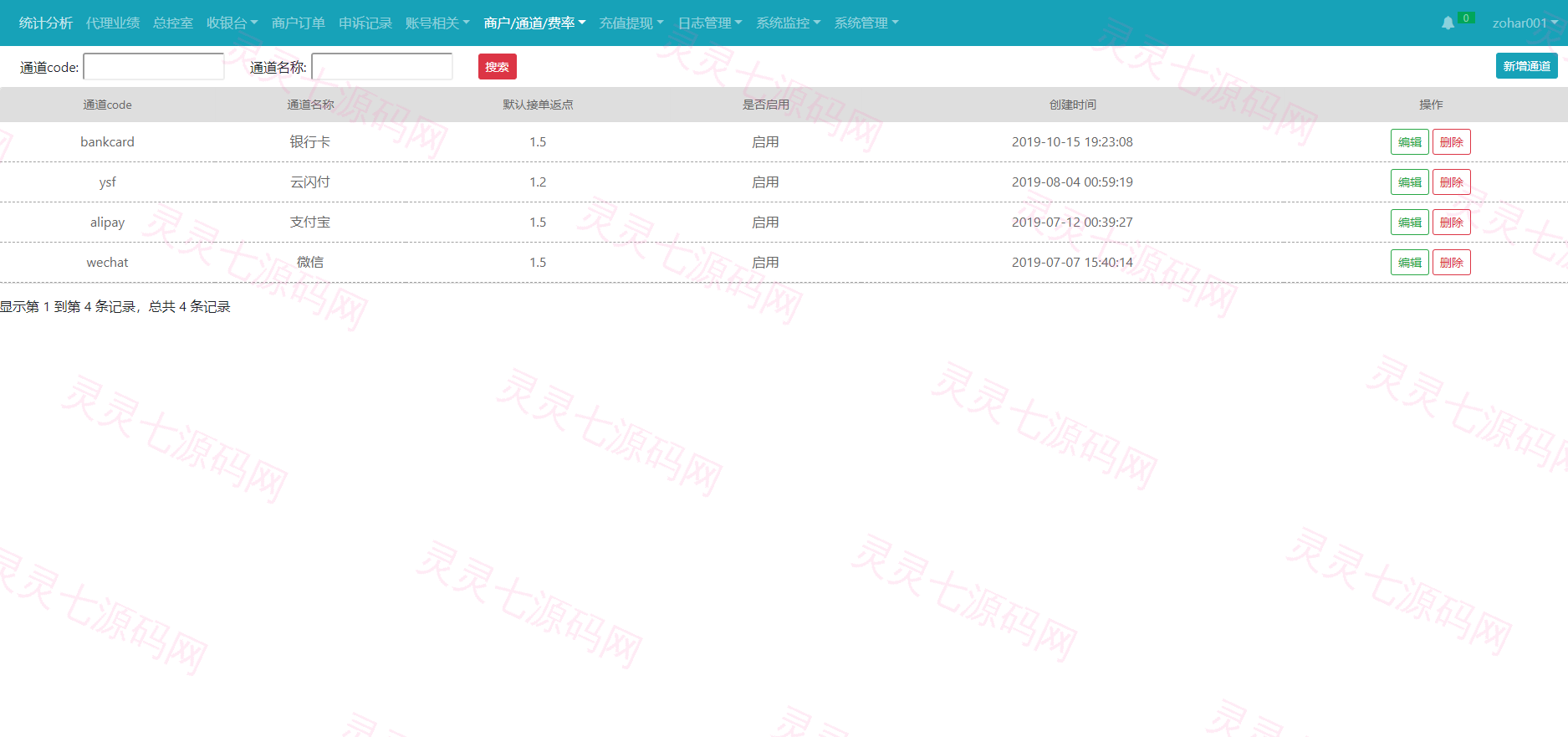Click timestamp 2019-10-15 19:23:08
Image resolution: width=1568 pixels, height=737 pixels.
pyautogui.click(x=1072, y=142)
